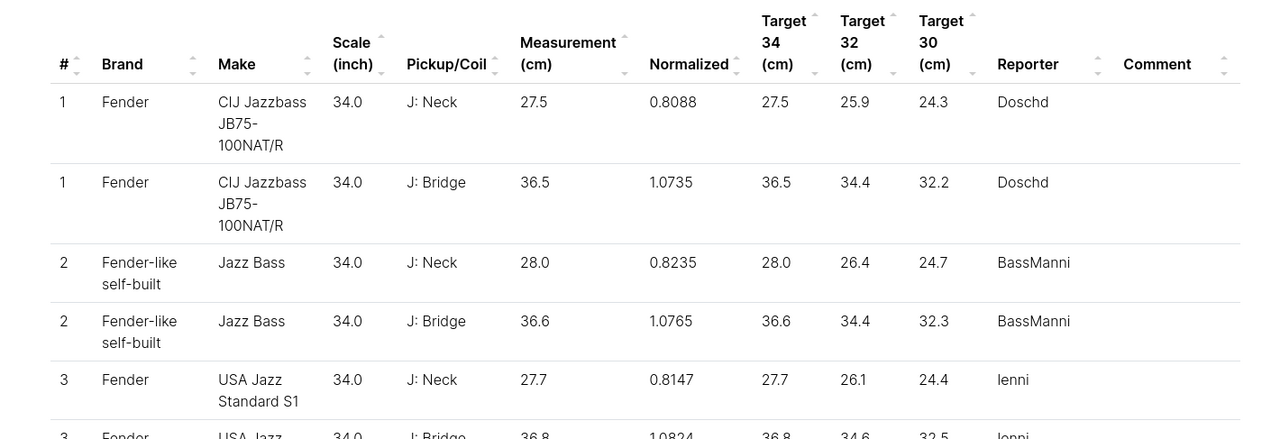Click the Reporter header label
This screenshot has height=439, width=1280.
click(x=1027, y=65)
